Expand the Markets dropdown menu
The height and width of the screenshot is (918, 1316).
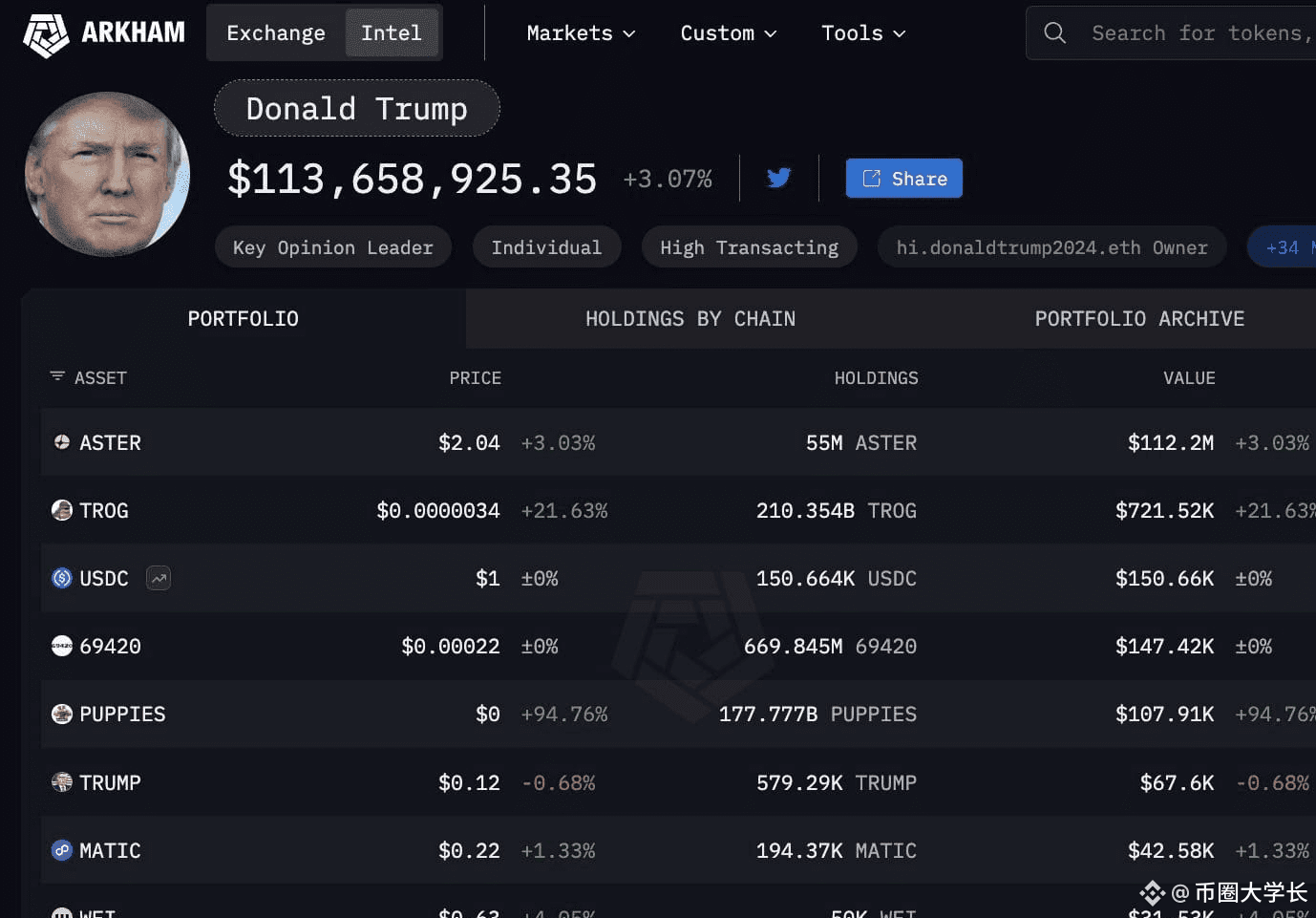(581, 32)
